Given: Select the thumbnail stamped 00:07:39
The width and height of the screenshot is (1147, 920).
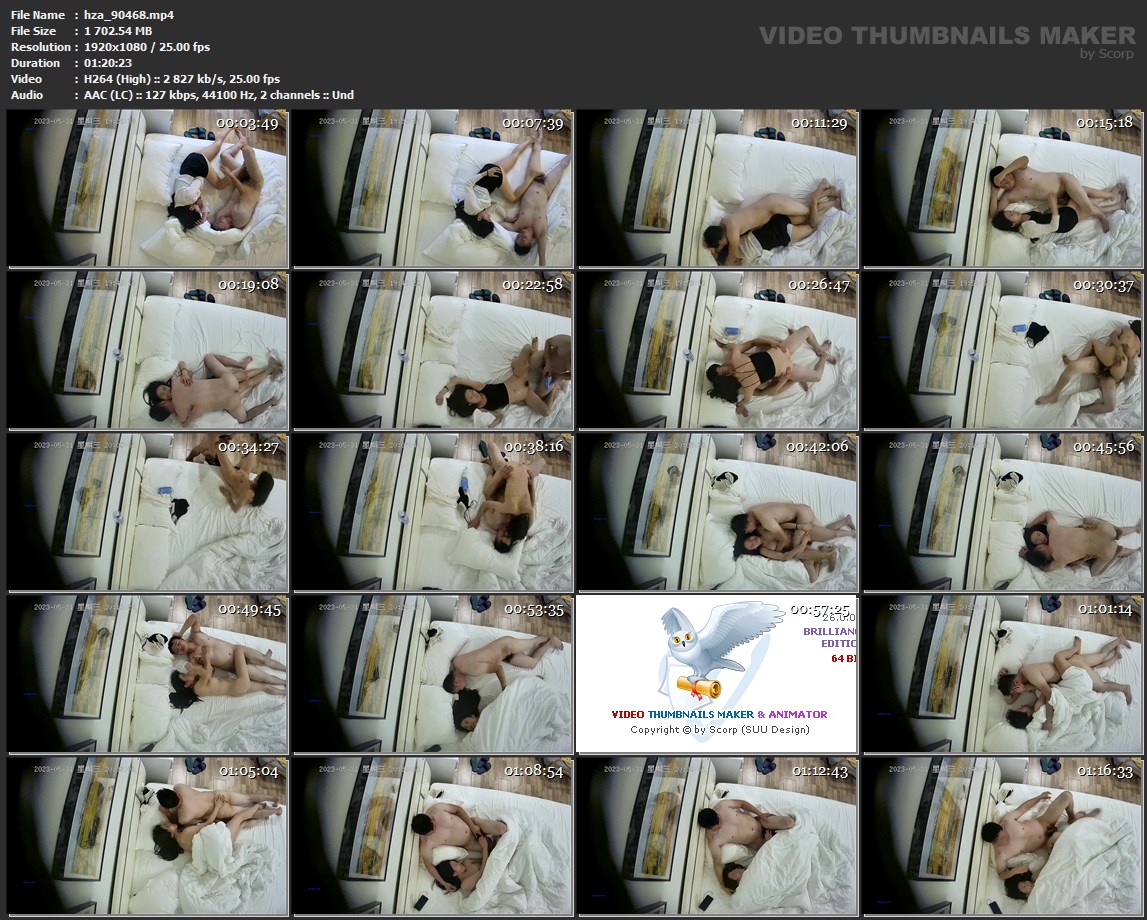Looking at the screenshot, I should (x=432, y=189).
